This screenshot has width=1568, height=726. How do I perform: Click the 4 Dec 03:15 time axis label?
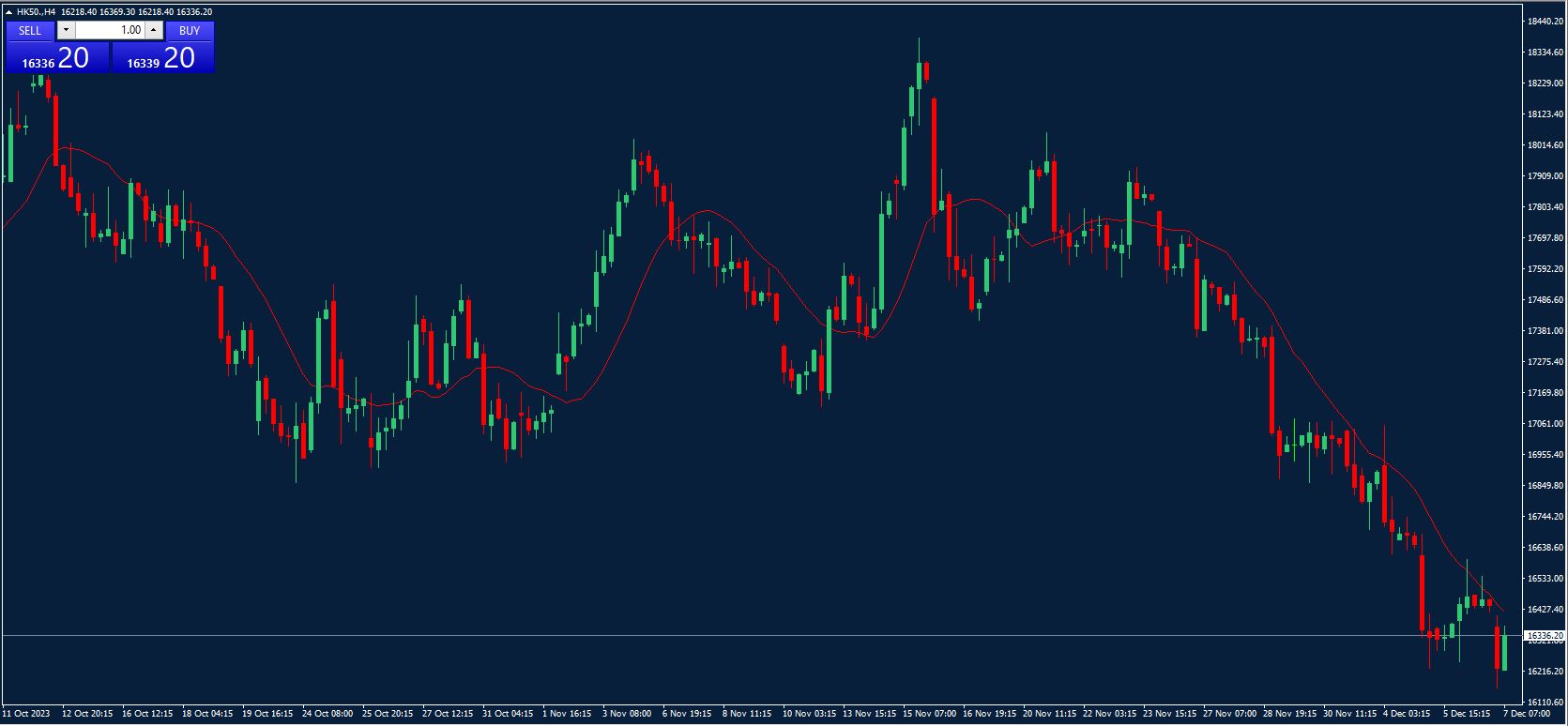(x=1407, y=714)
